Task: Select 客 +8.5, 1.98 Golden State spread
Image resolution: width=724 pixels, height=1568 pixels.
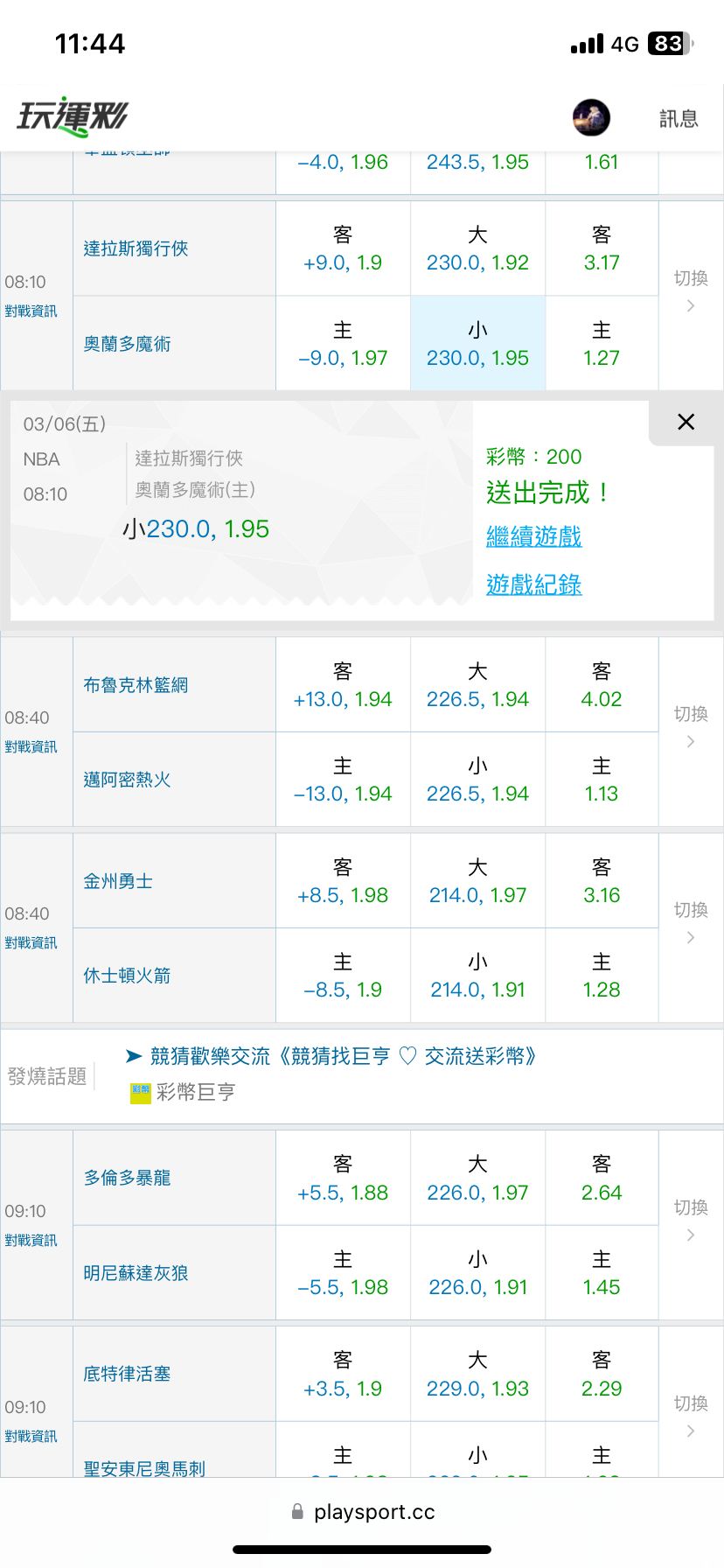Action: click(x=343, y=881)
